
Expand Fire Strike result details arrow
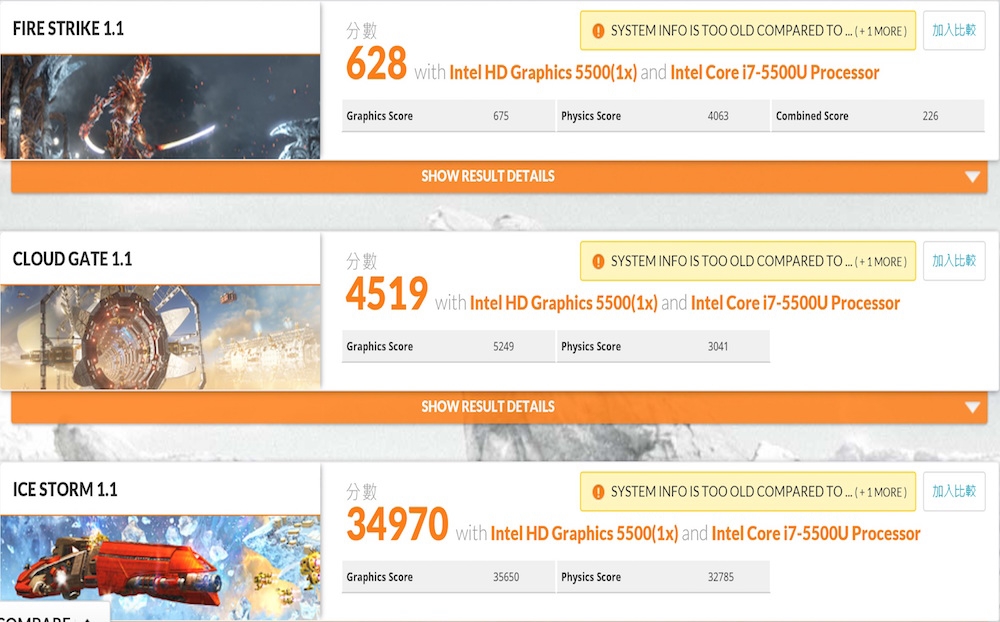(972, 177)
